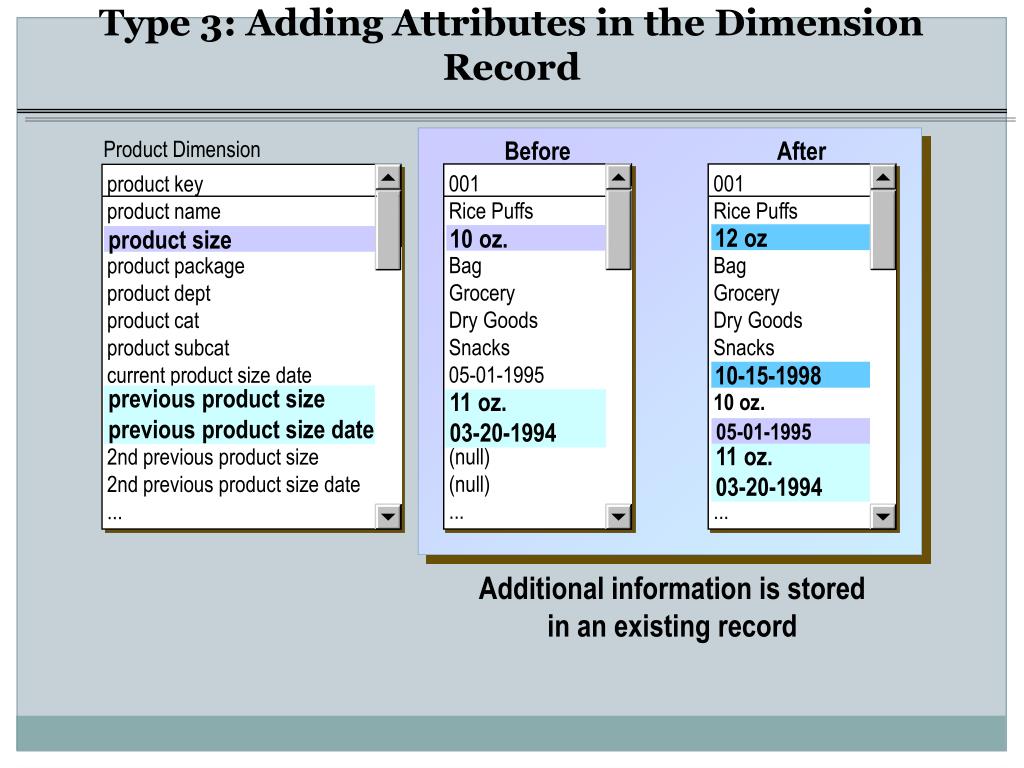Select '2nd previous product size date' row
Screen dimensions: 1024x768
tap(233, 485)
